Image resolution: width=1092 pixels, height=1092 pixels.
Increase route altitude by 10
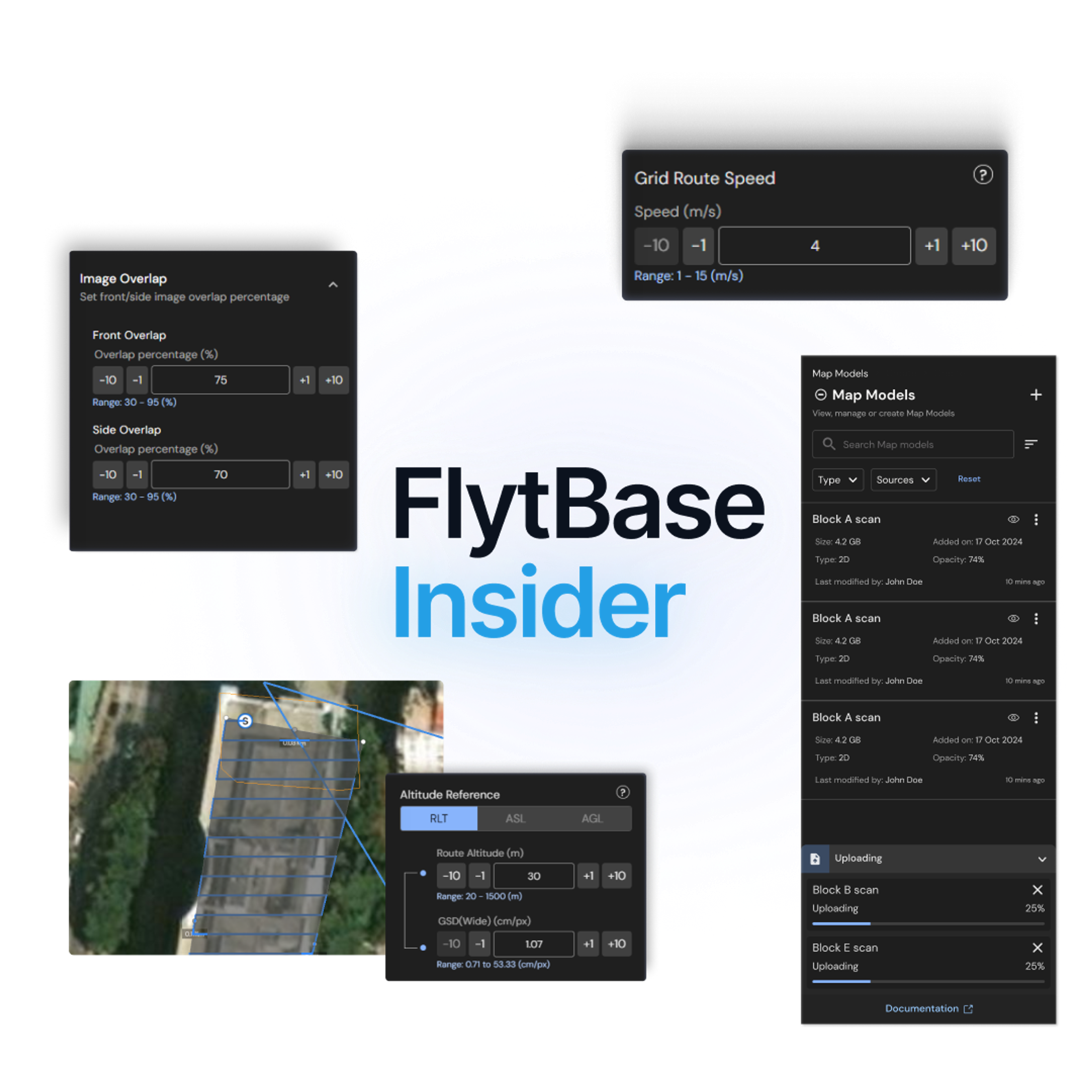coord(616,876)
